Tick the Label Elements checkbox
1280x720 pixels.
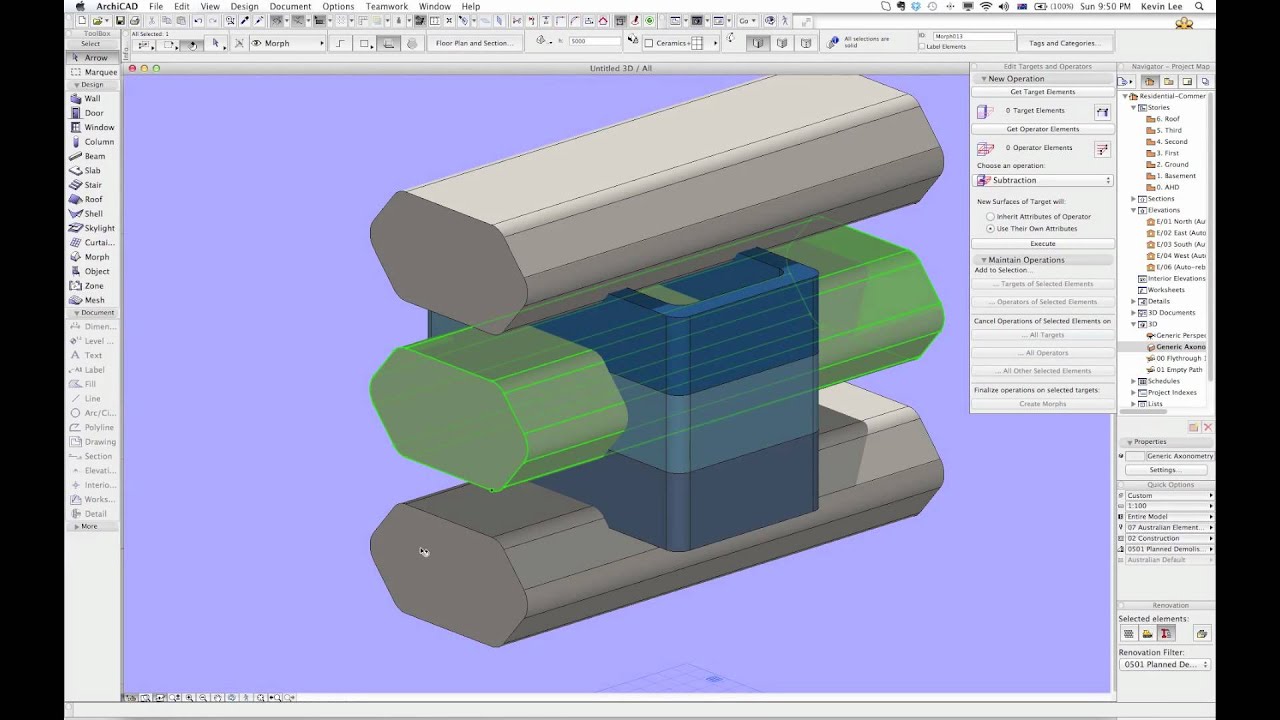pos(922,47)
